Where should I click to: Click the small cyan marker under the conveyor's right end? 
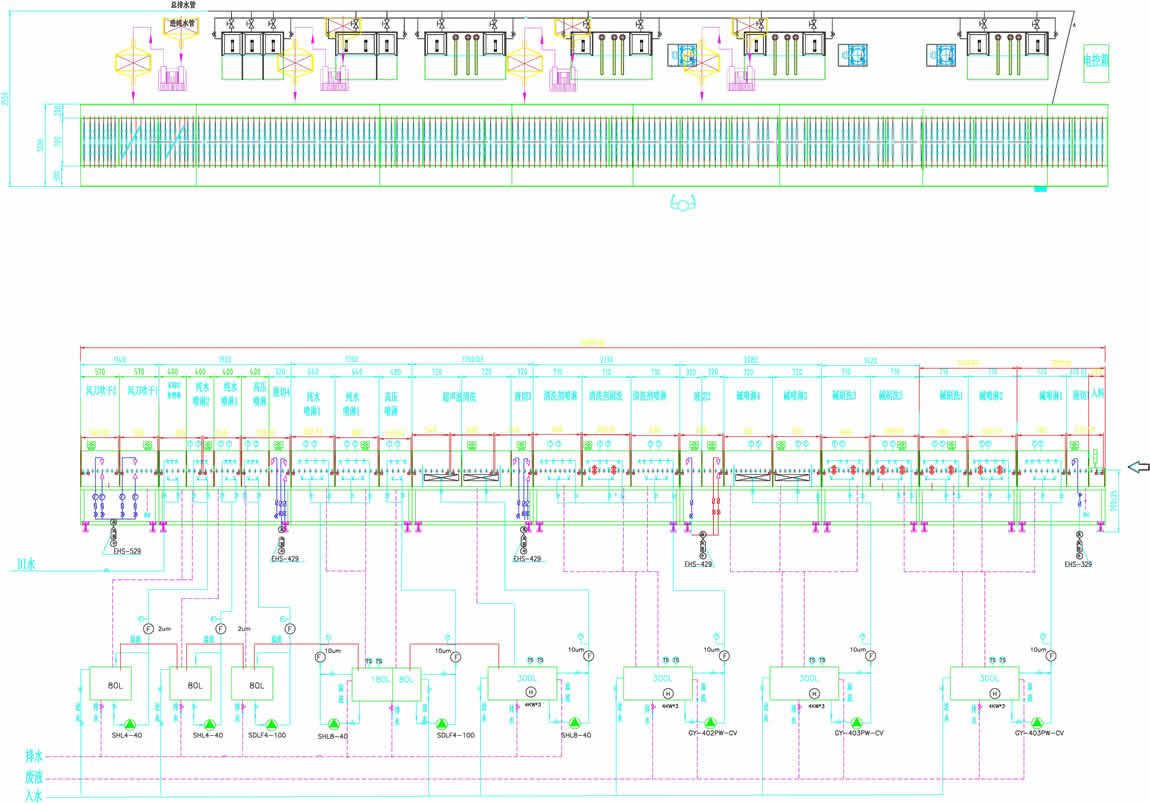(x=1040, y=188)
